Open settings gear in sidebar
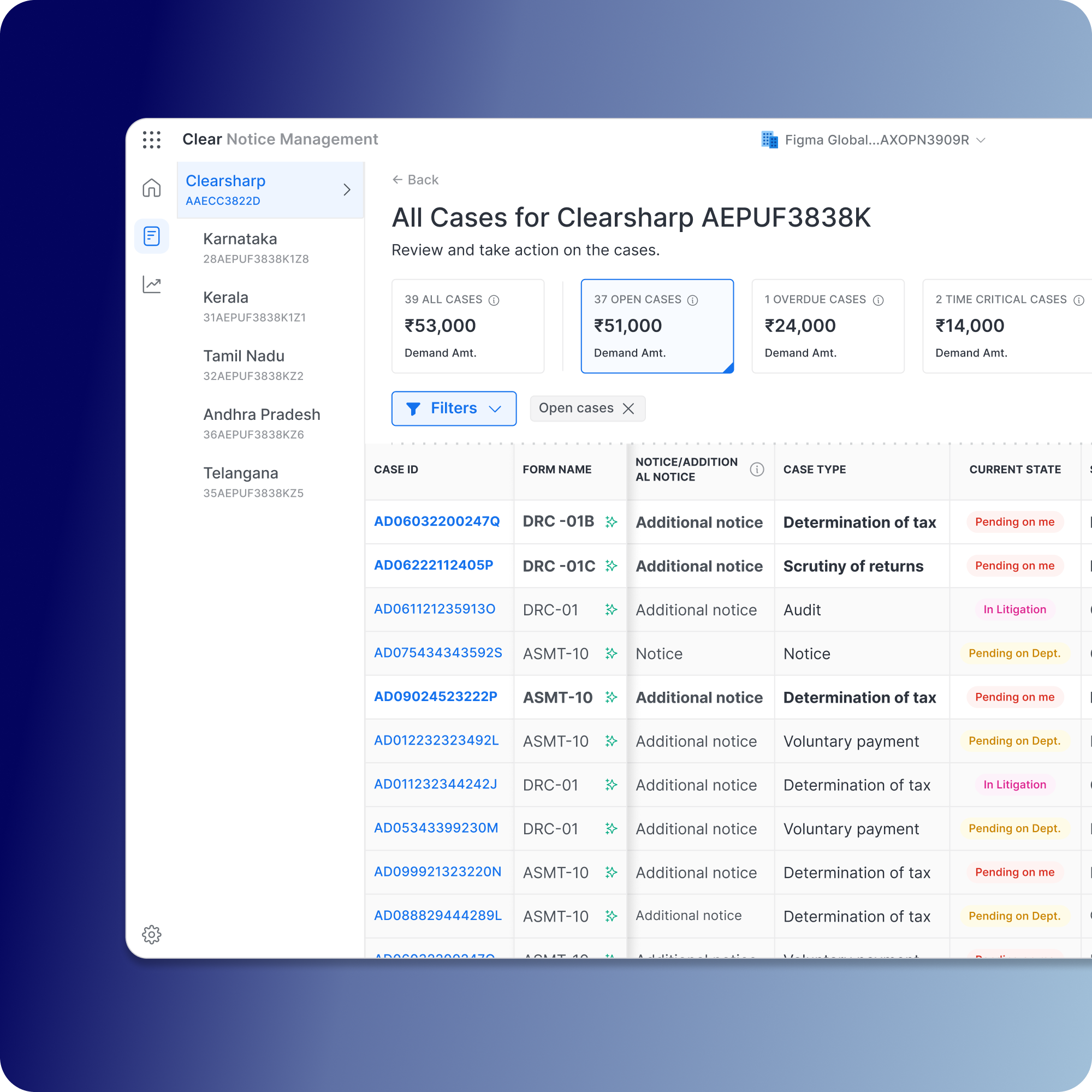This screenshot has width=1092, height=1092. click(x=151, y=934)
